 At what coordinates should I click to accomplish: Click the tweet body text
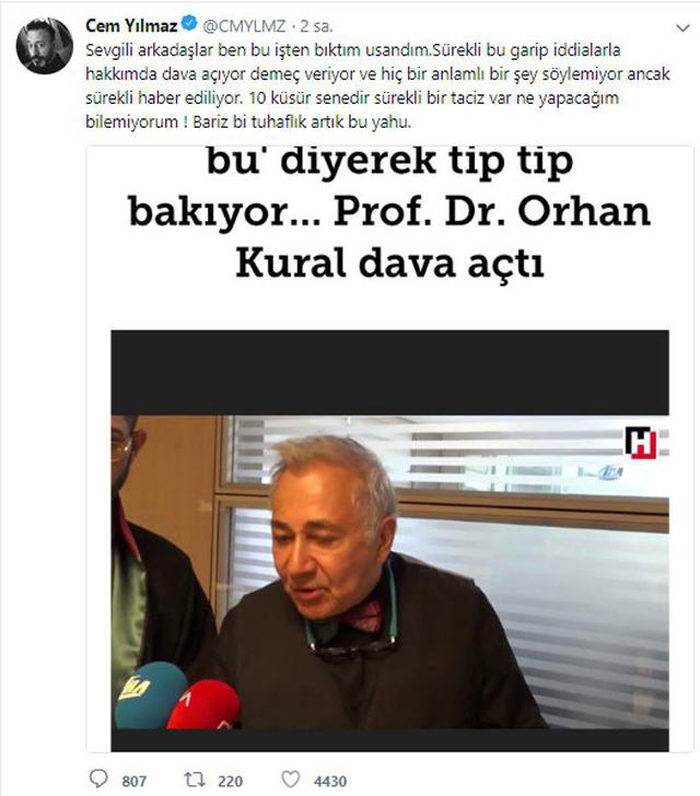coord(378,86)
